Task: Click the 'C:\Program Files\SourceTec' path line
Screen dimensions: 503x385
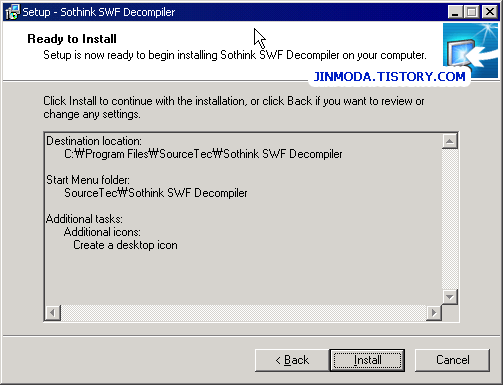Action: (203, 154)
